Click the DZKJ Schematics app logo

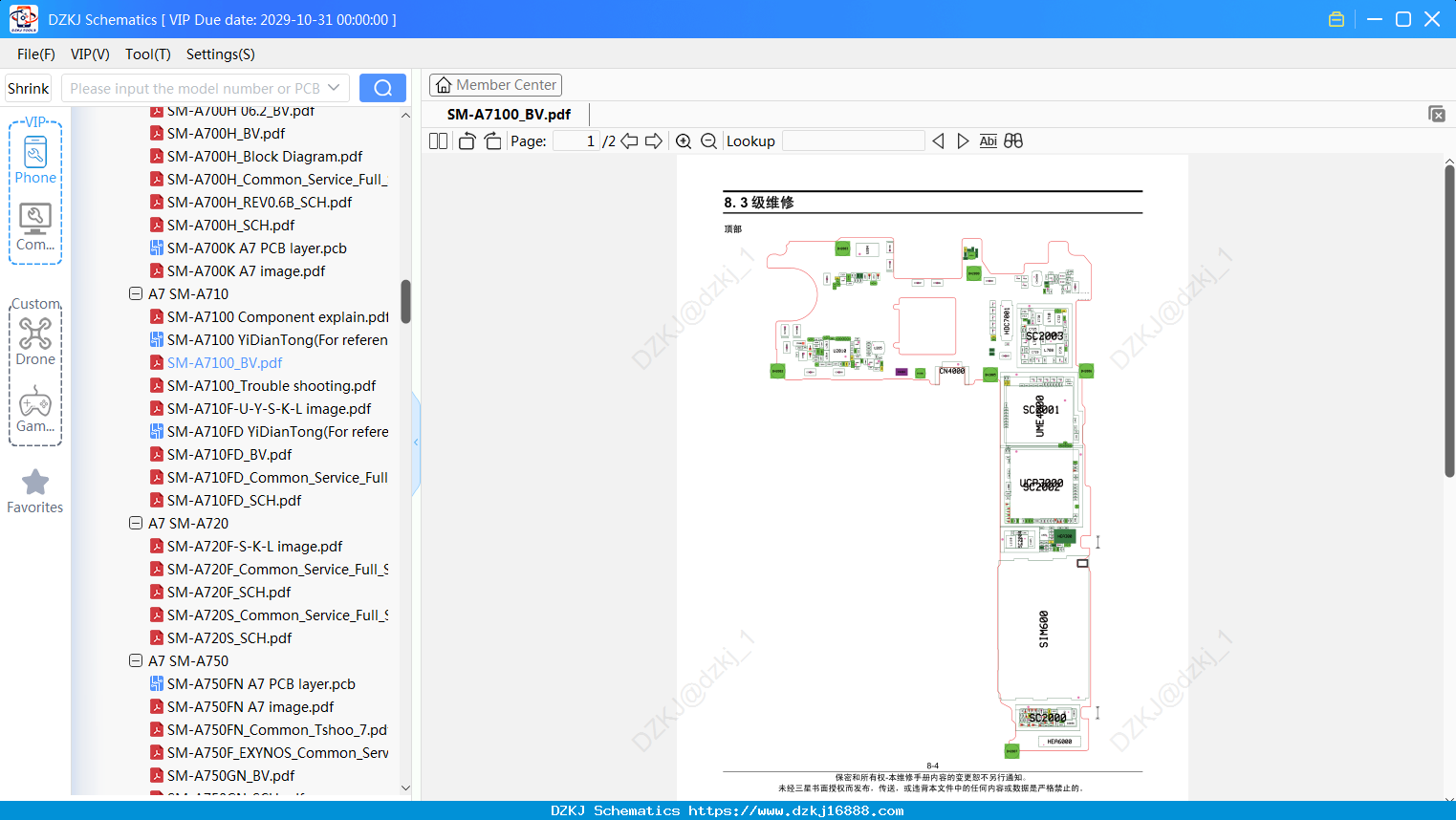point(23,19)
